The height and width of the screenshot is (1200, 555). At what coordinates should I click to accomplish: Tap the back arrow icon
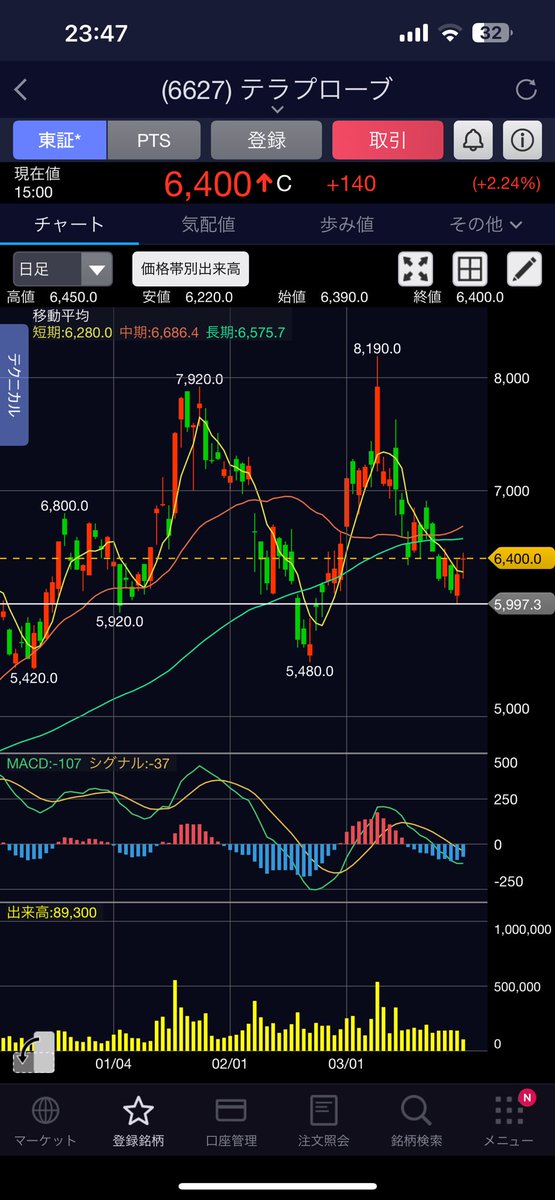coord(21,90)
